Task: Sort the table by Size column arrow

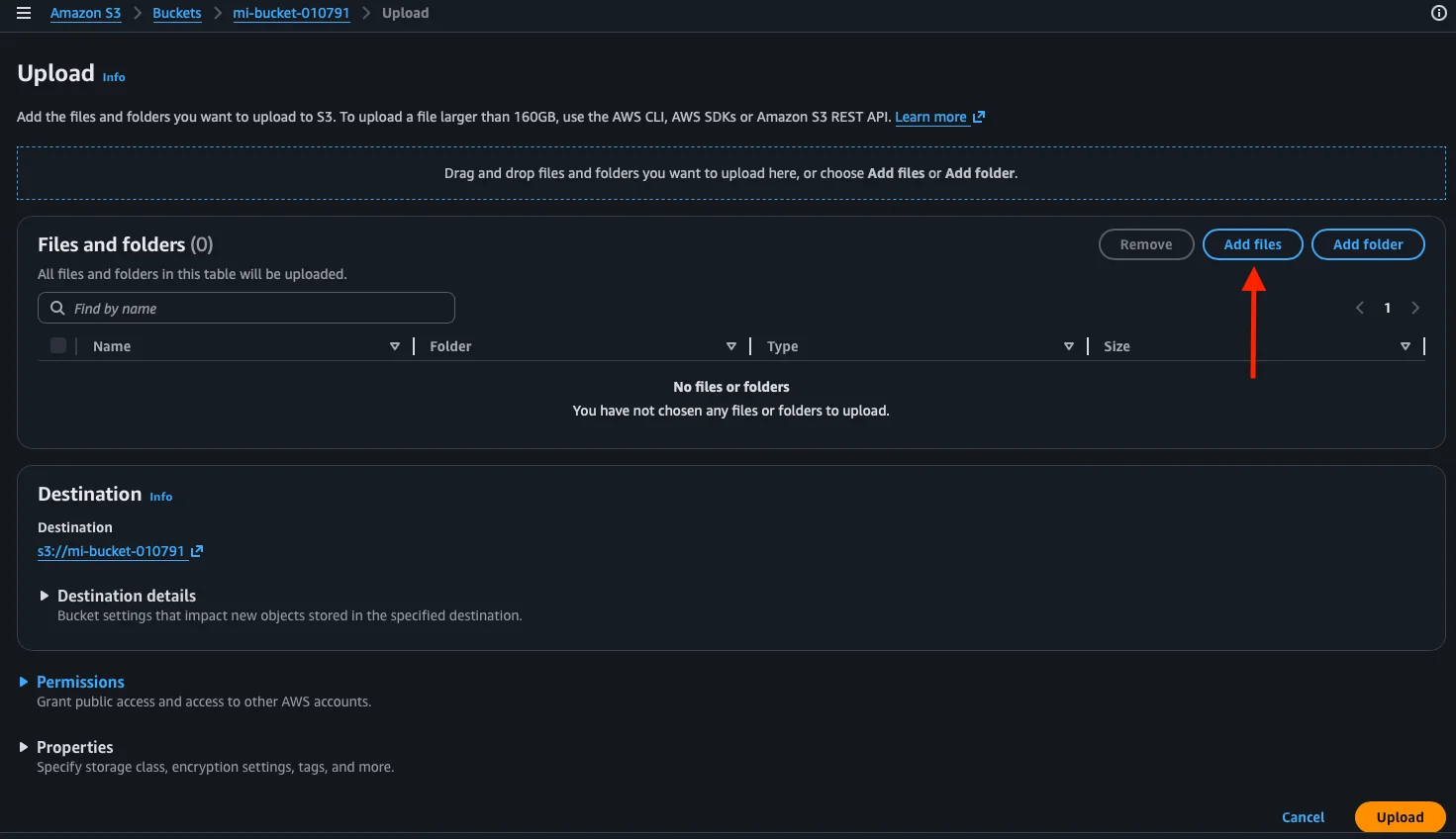Action: click(x=1406, y=346)
